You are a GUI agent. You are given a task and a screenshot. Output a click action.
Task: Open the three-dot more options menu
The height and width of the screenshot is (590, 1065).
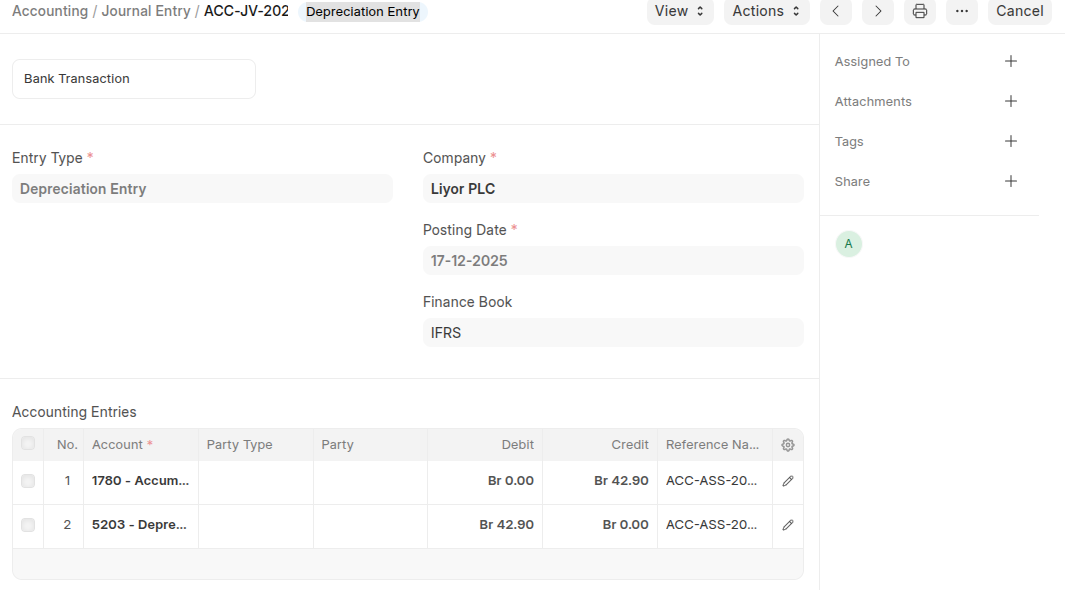click(x=961, y=11)
